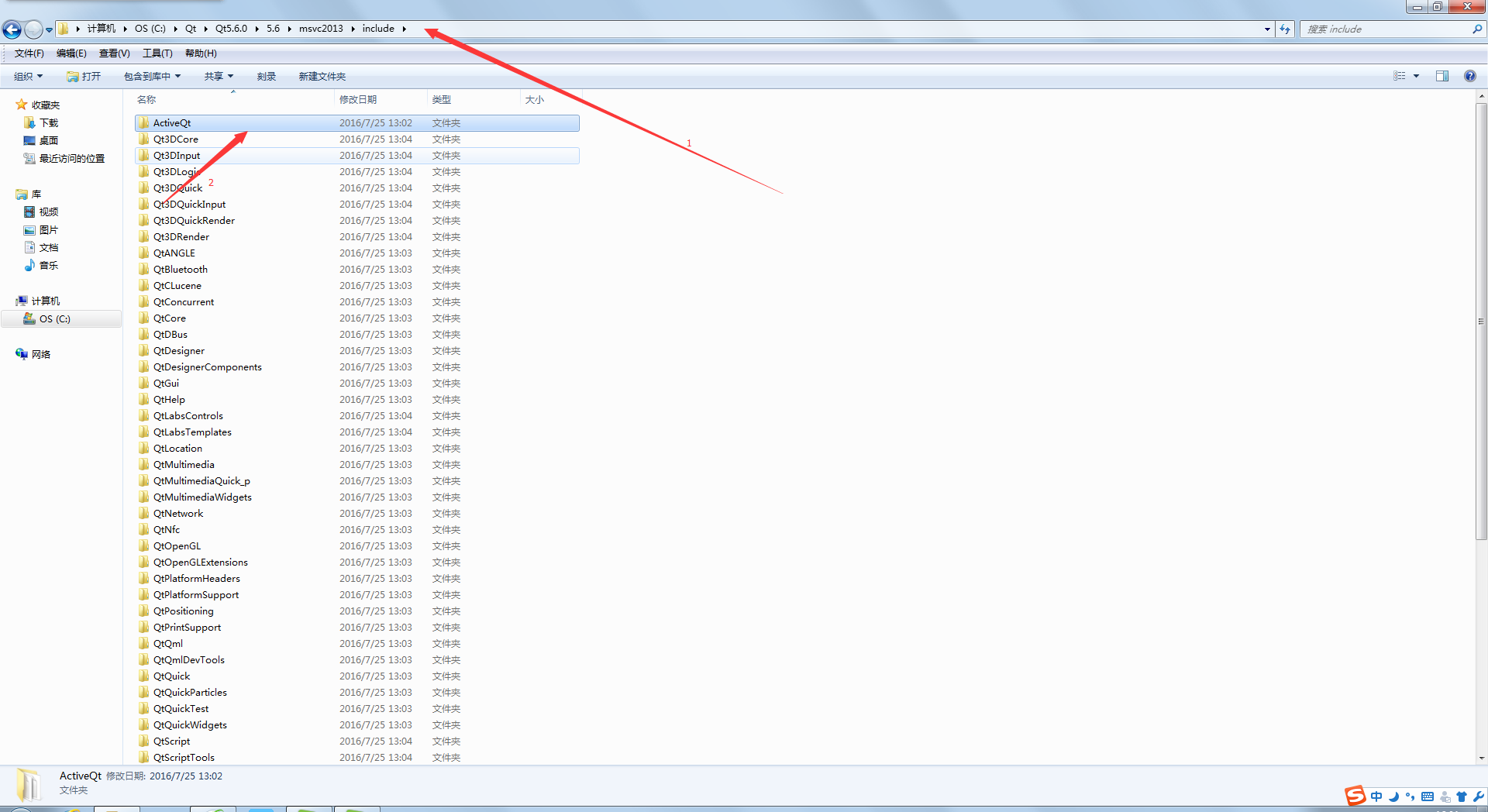Select 计算机 in the navigation pane

point(46,301)
